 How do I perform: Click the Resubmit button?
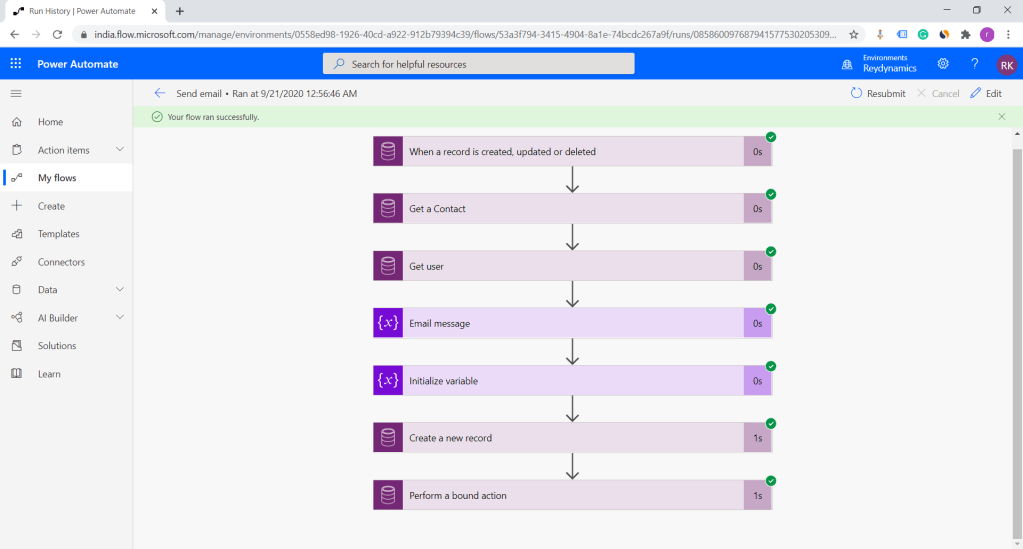877,93
